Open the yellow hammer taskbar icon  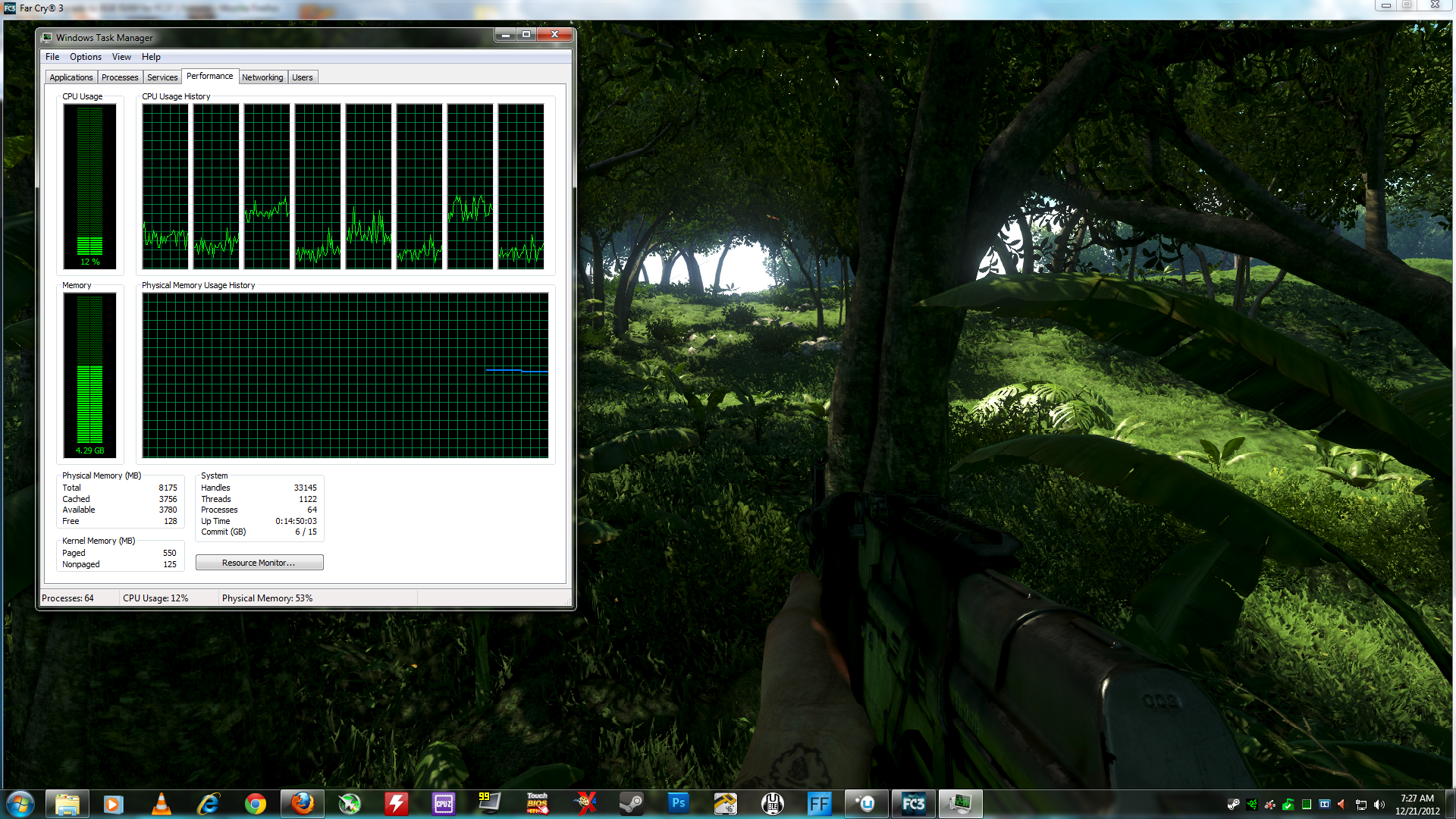click(726, 804)
